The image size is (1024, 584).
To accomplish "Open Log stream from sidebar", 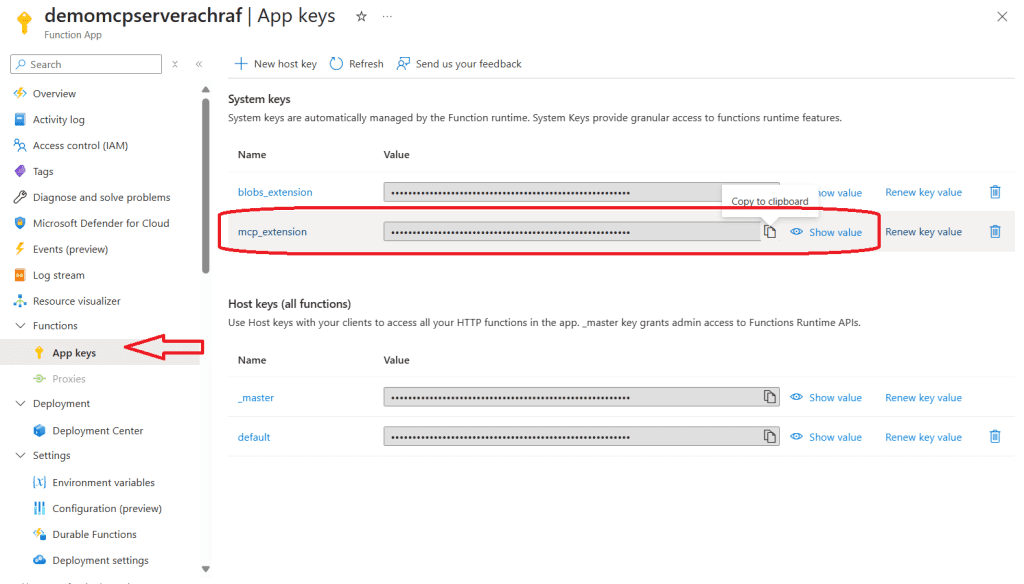I will 58,275.
